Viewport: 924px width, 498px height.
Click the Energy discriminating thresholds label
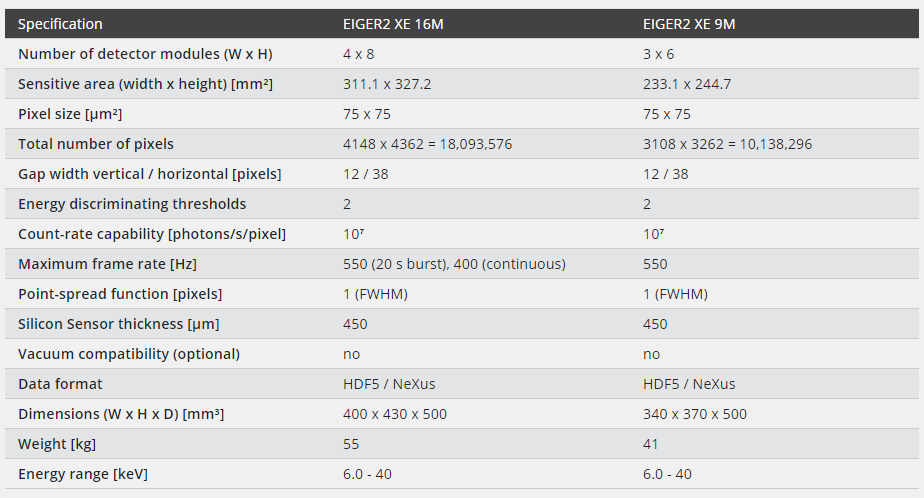[132, 204]
